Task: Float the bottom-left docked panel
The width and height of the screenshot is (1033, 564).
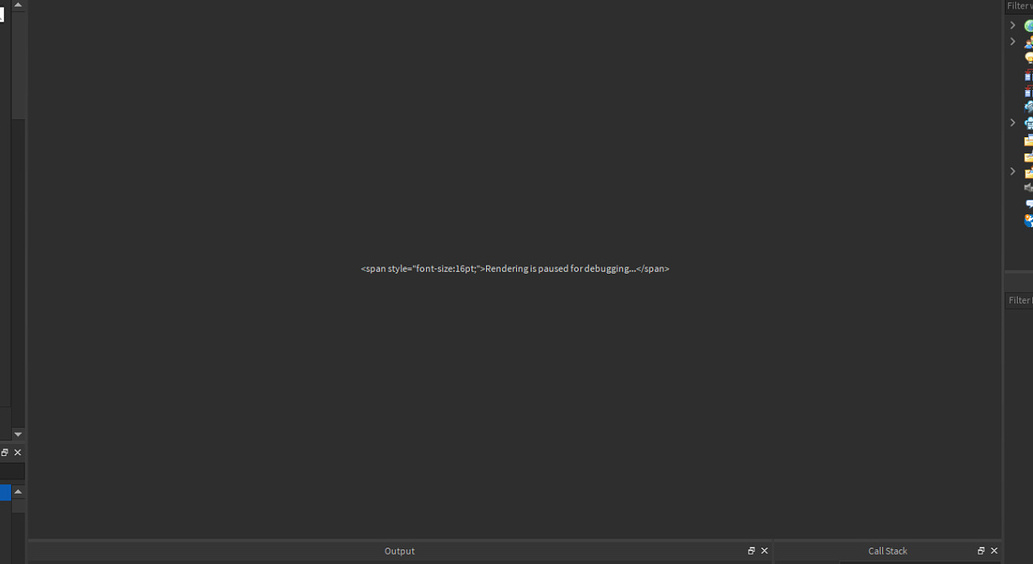Action: (x=5, y=453)
